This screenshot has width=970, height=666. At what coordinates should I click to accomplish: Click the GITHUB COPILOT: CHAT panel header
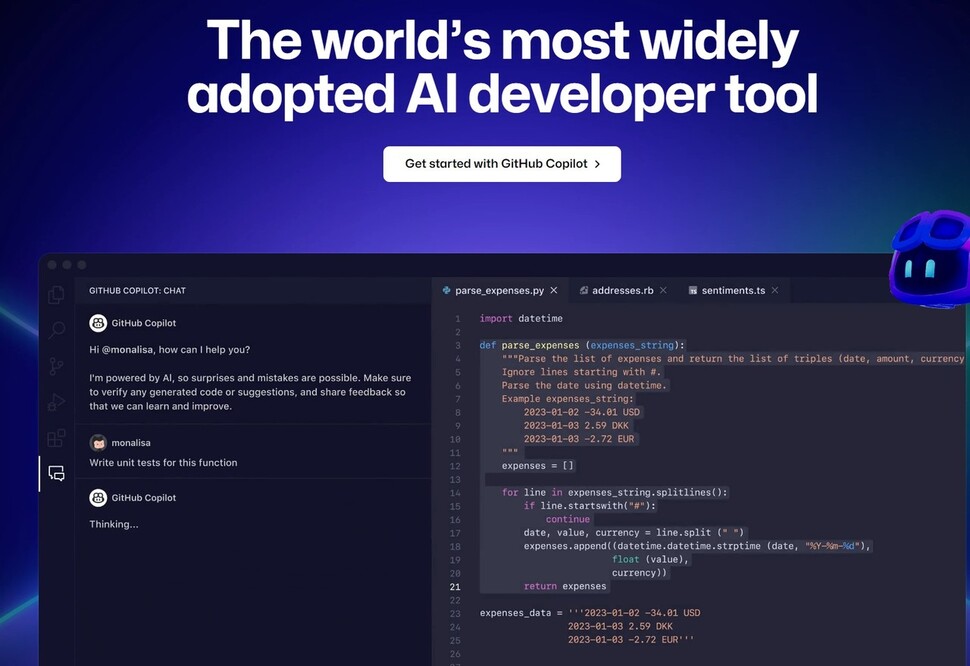click(137, 291)
